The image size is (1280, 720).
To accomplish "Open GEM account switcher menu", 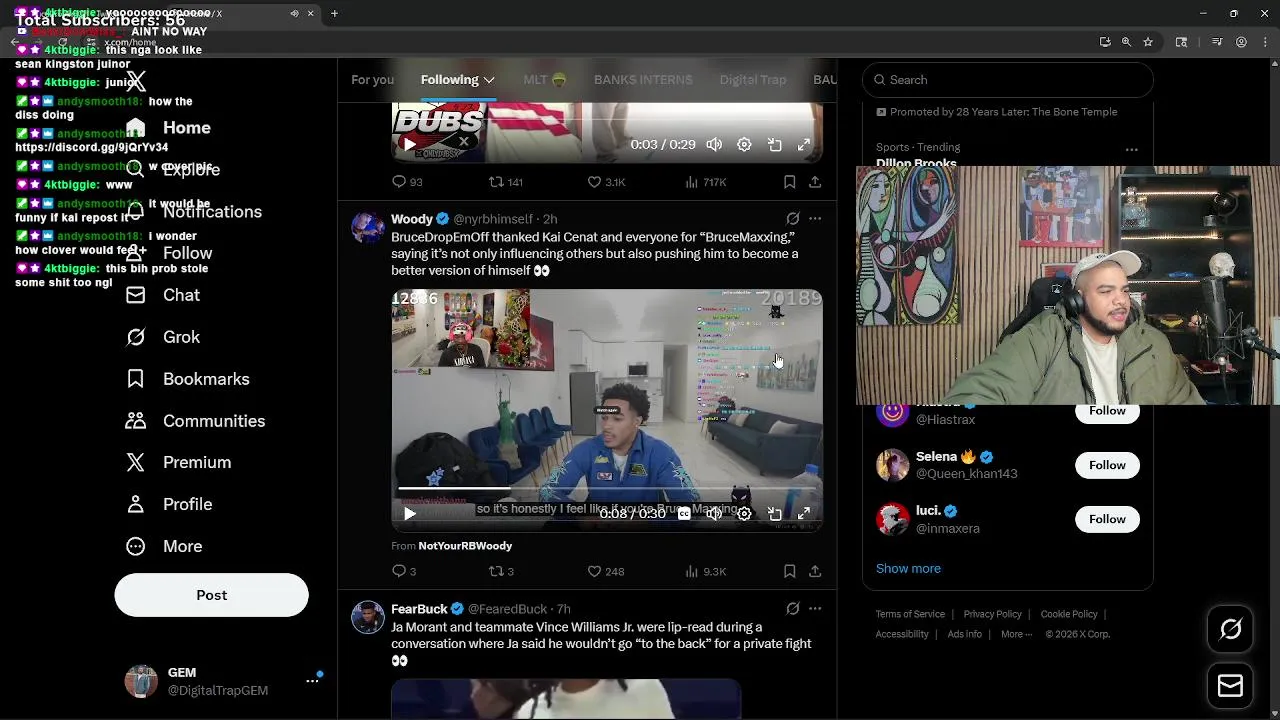I will click(x=312, y=680).
